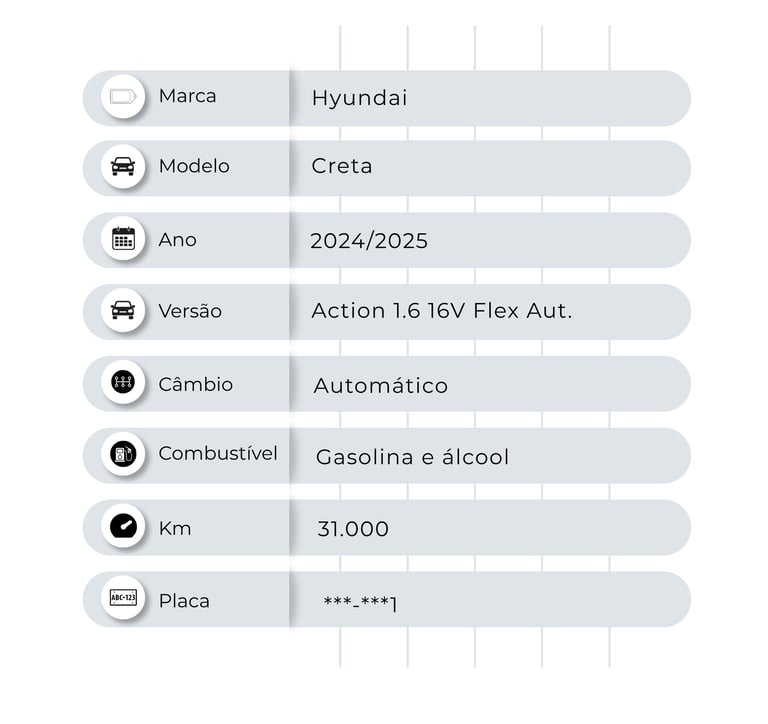Click the Marca label

click(x=187, y=96)
